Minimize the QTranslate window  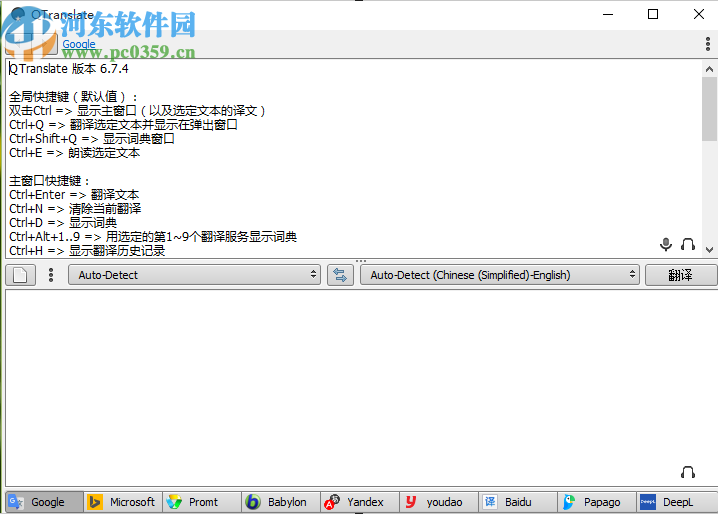(608, 14)
